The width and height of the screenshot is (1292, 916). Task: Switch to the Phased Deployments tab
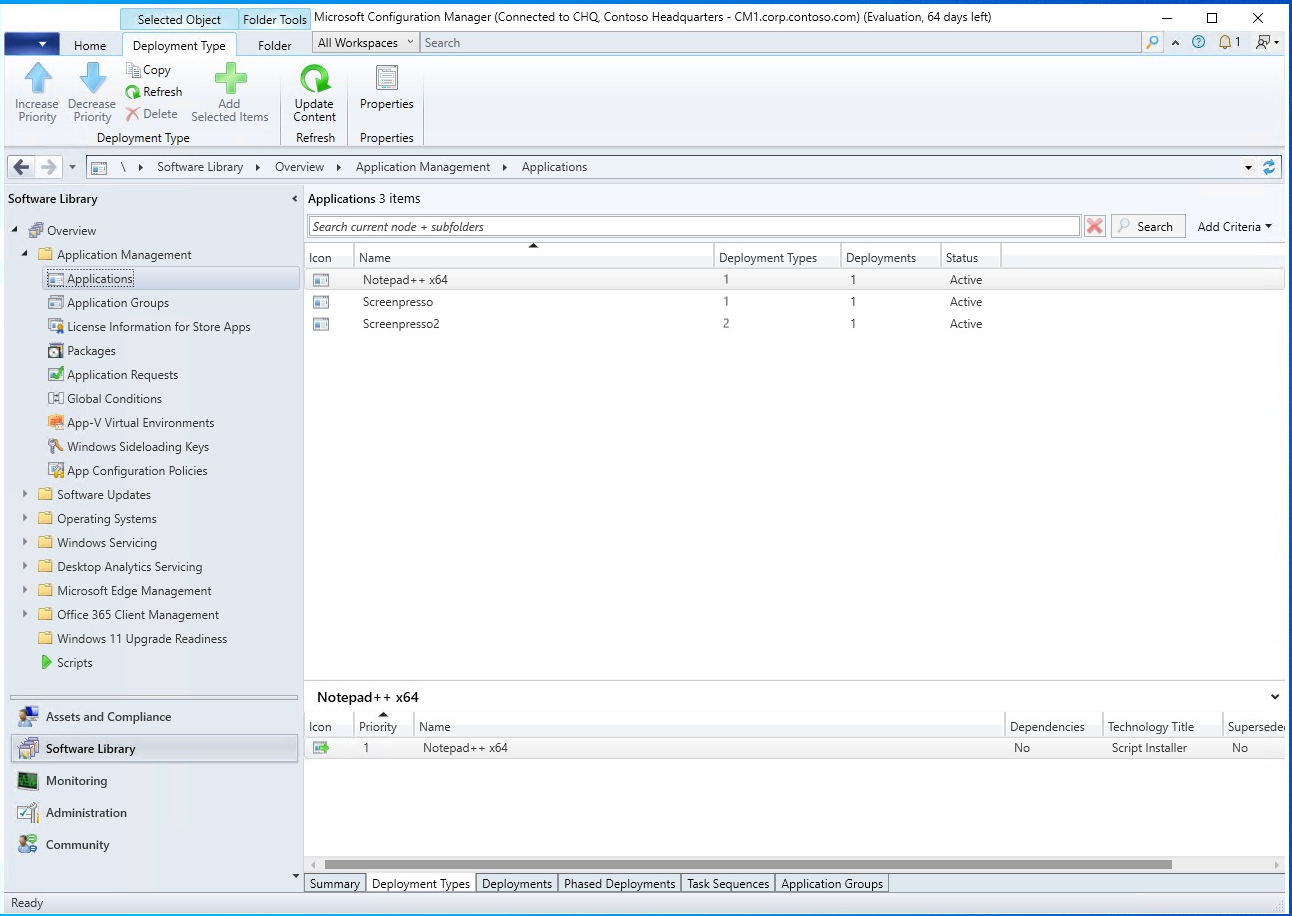click(x=620, y=884)
